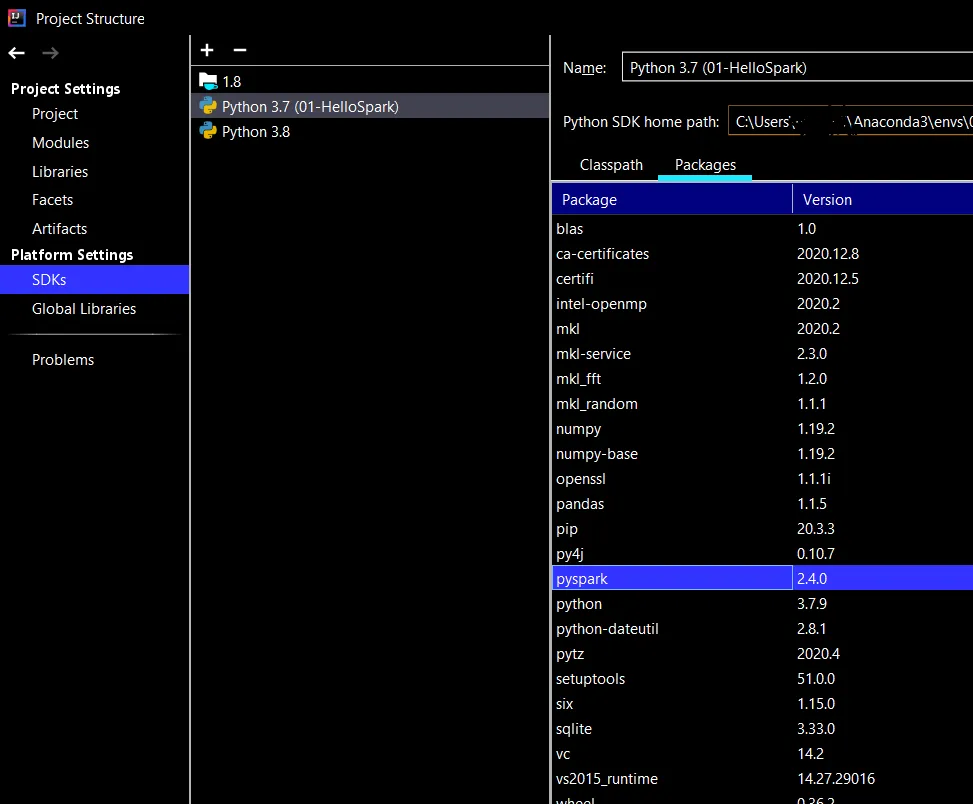Open Project settings section
This screenshot has width=973, height=804.
tap(55, 114)
